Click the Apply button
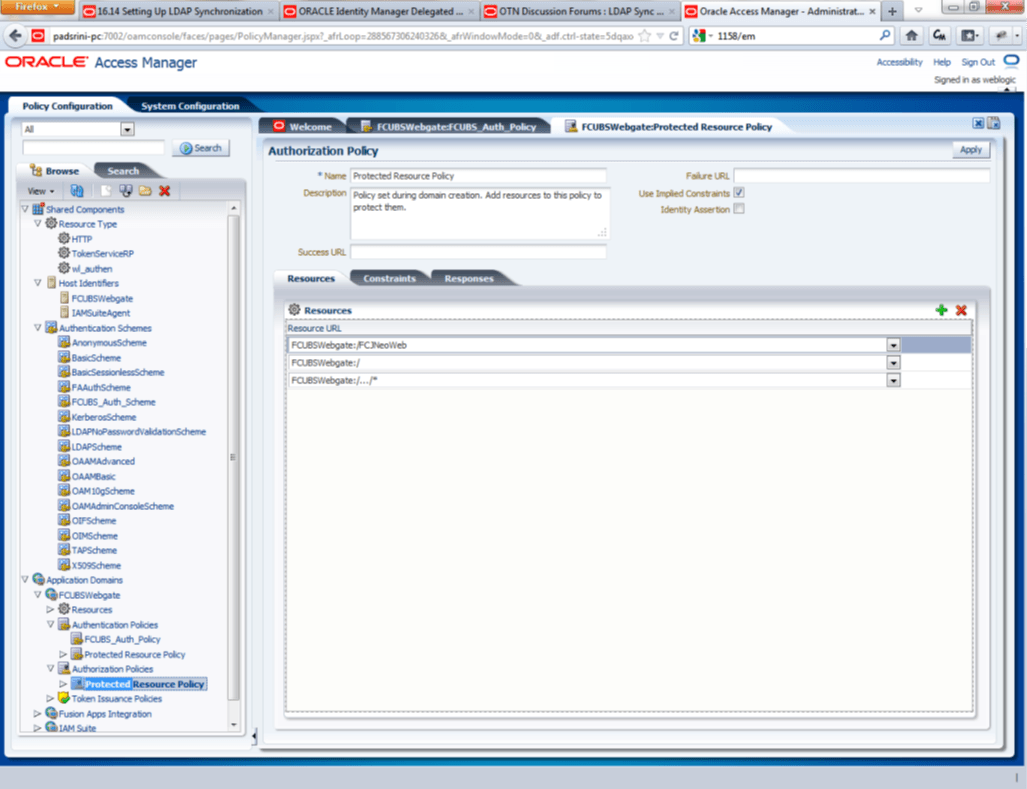The width and height of the screenshot is (1027, 789). tap(971, 150)
